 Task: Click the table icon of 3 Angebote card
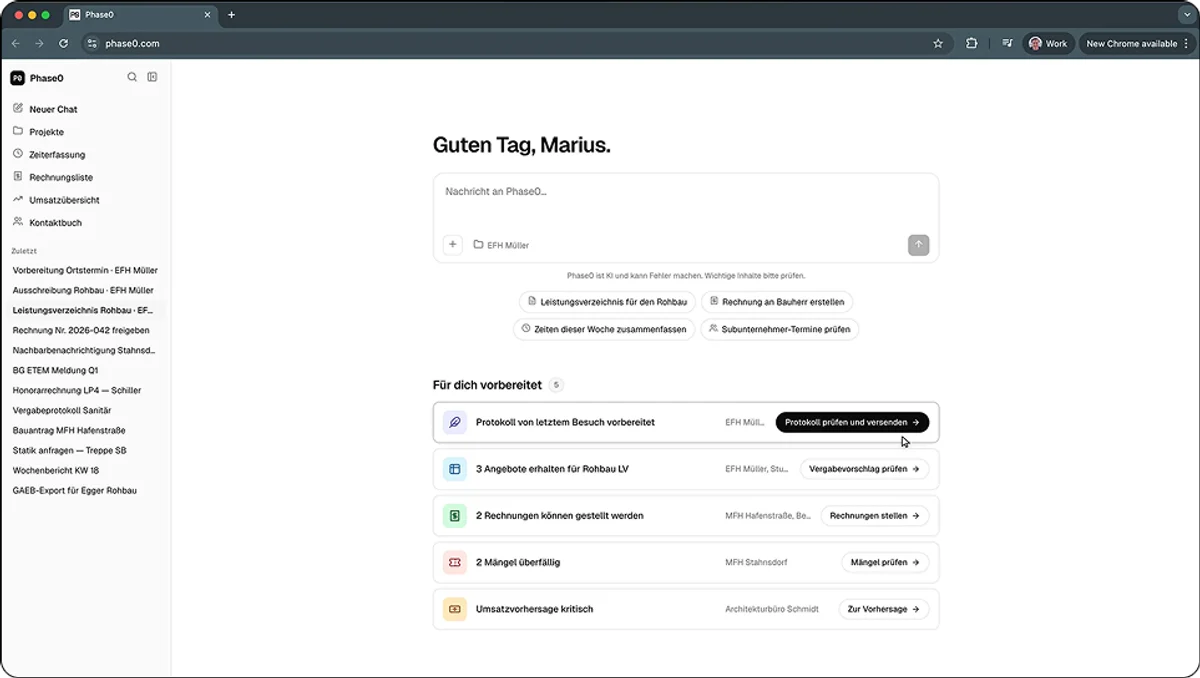coord(454,469)
